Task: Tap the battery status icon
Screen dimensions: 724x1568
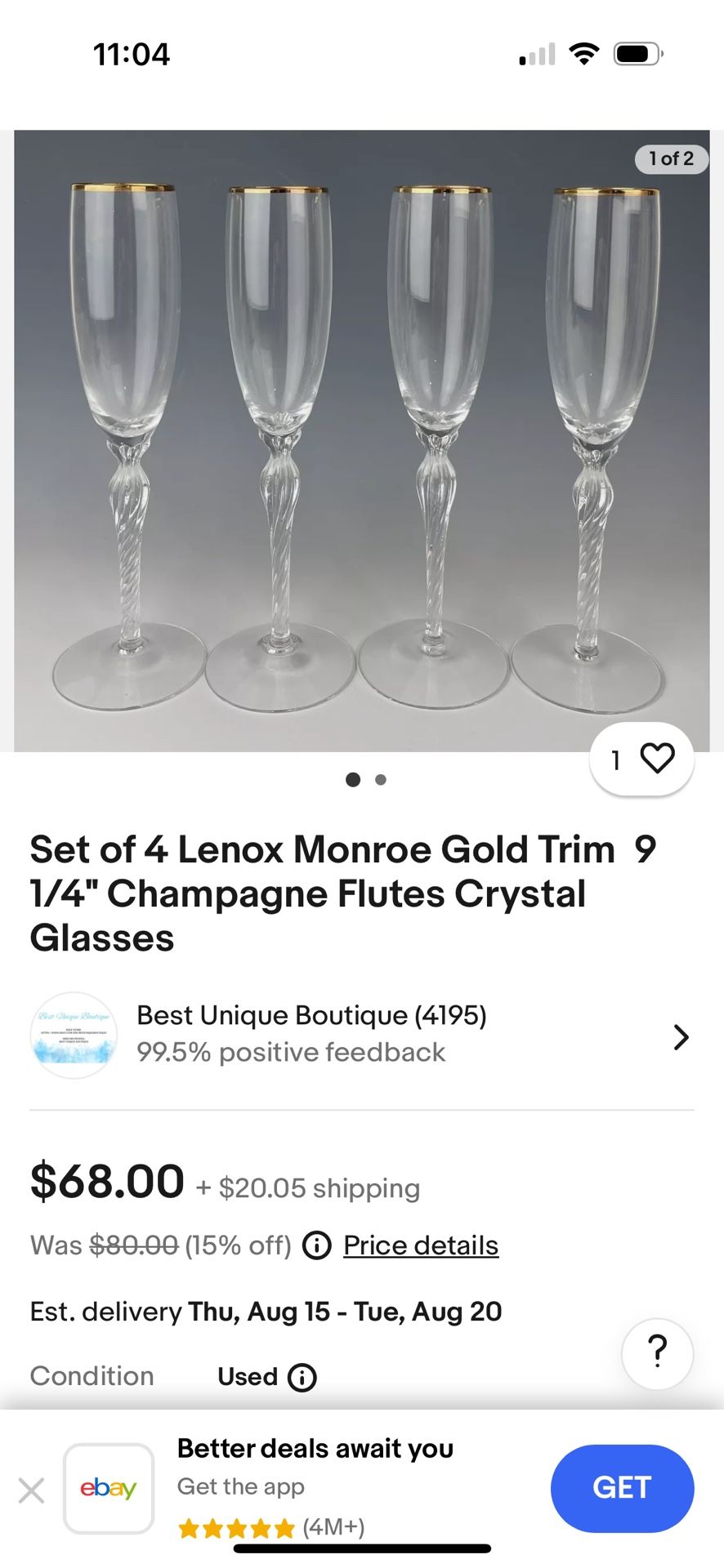Action: [x=638, y=54]
